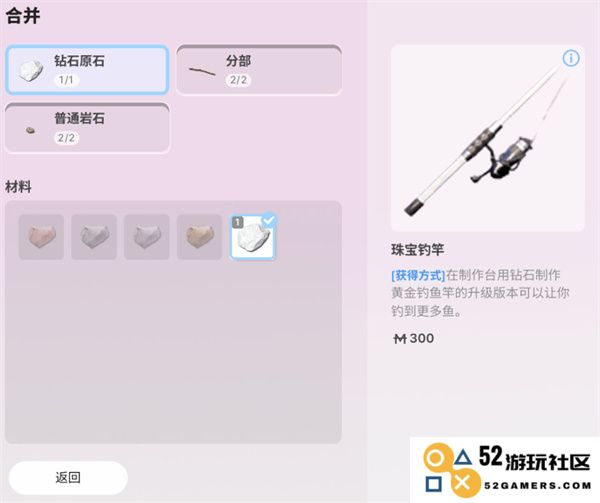Click the 1/1 quantity badge on 钻石原石
This screenshot has height=503, width=600.
click(66, 80)
